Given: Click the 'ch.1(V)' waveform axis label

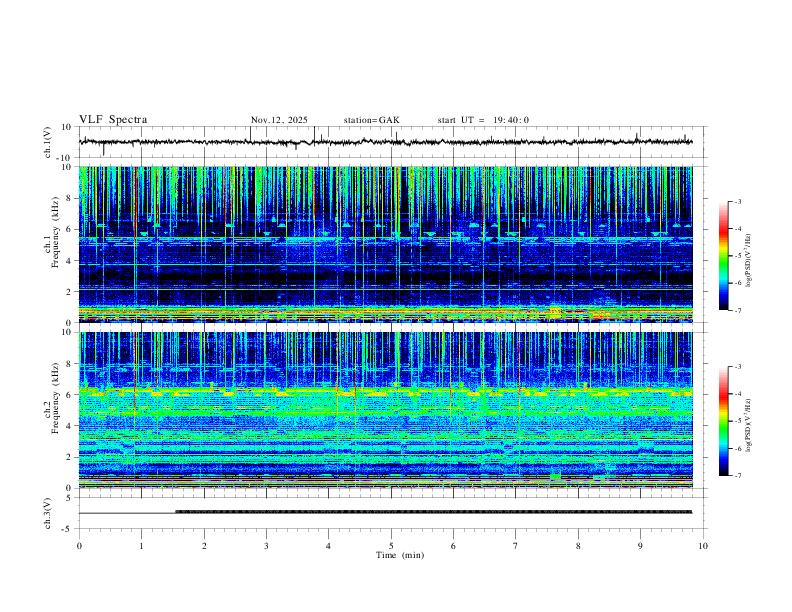Looking at the screenshot, I should coord(47,142).
